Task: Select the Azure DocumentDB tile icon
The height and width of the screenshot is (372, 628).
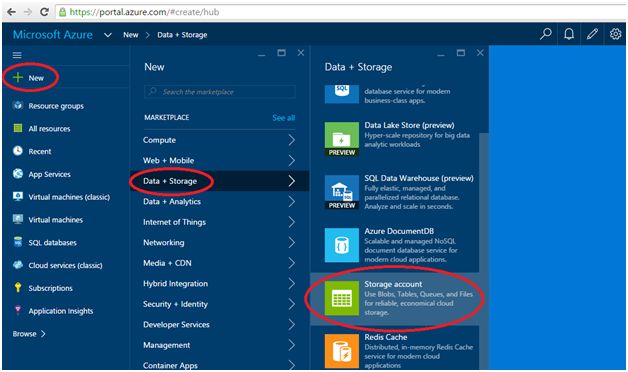Action: (342, 245)
